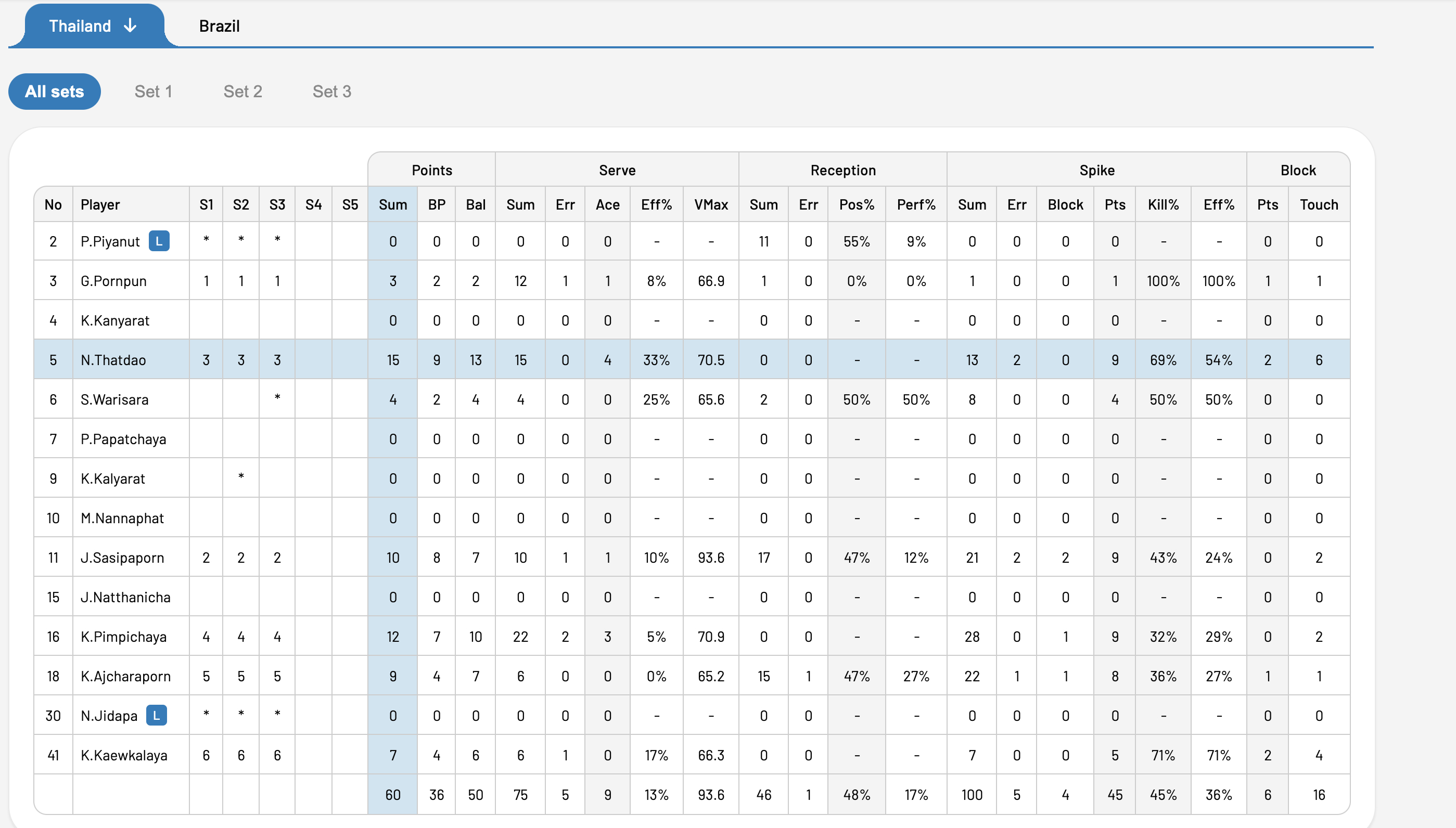This screenshot has width=1456, height=828.
Task: Click K.Pimpichaya's serve Sum value 22
Action: (520, 637)
